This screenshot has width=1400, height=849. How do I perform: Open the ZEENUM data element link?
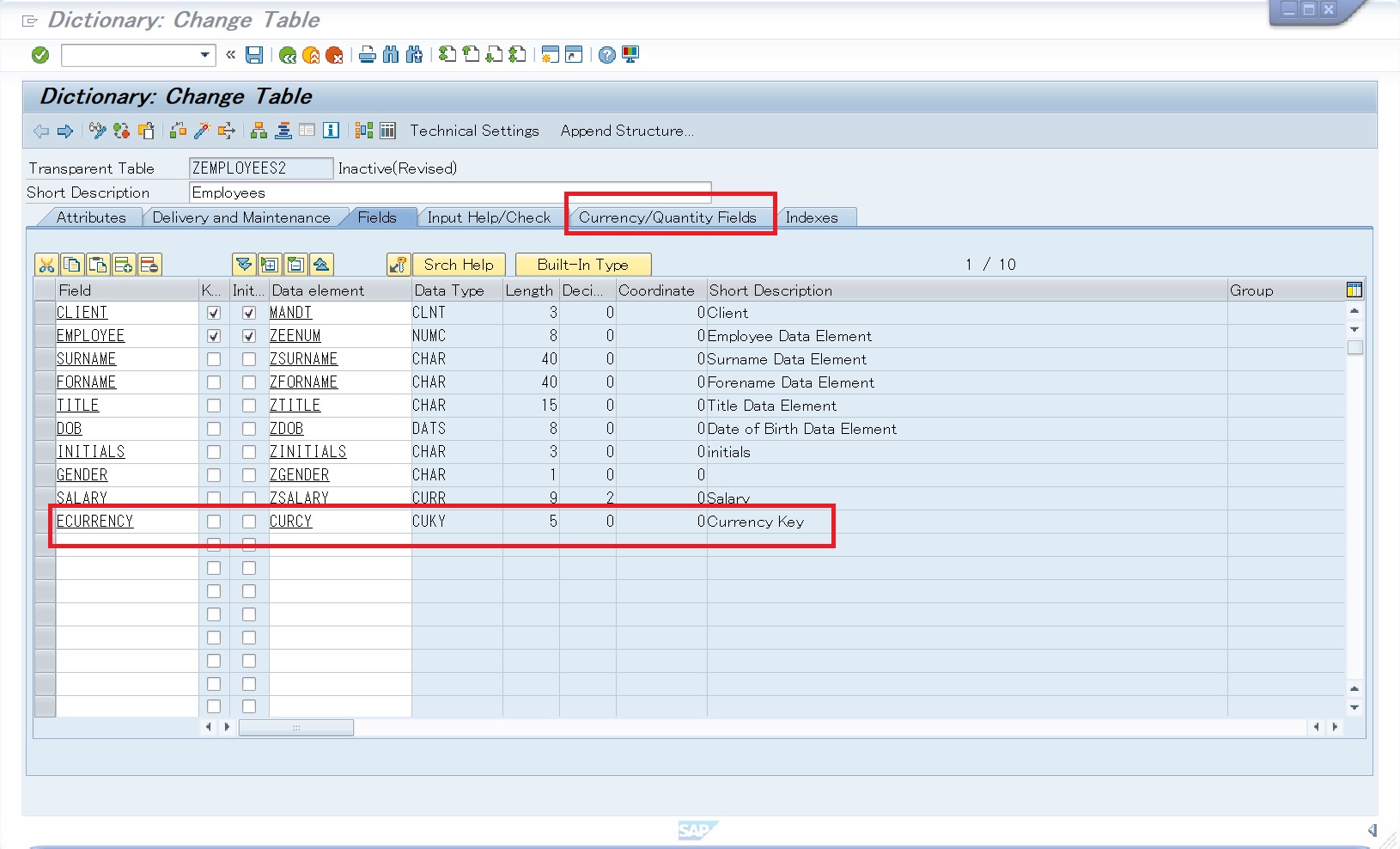295,336
